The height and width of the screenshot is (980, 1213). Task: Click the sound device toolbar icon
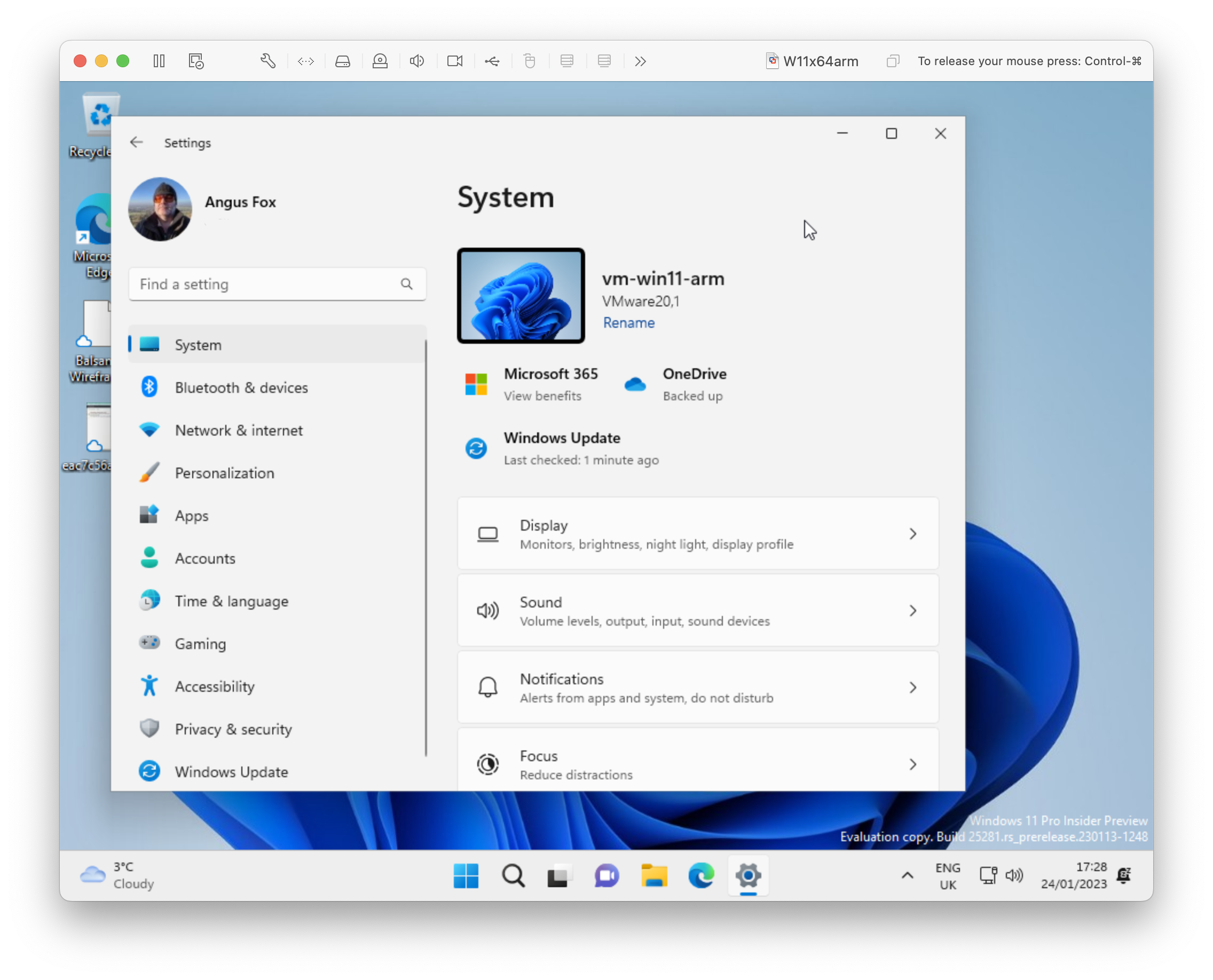(417, 61)
